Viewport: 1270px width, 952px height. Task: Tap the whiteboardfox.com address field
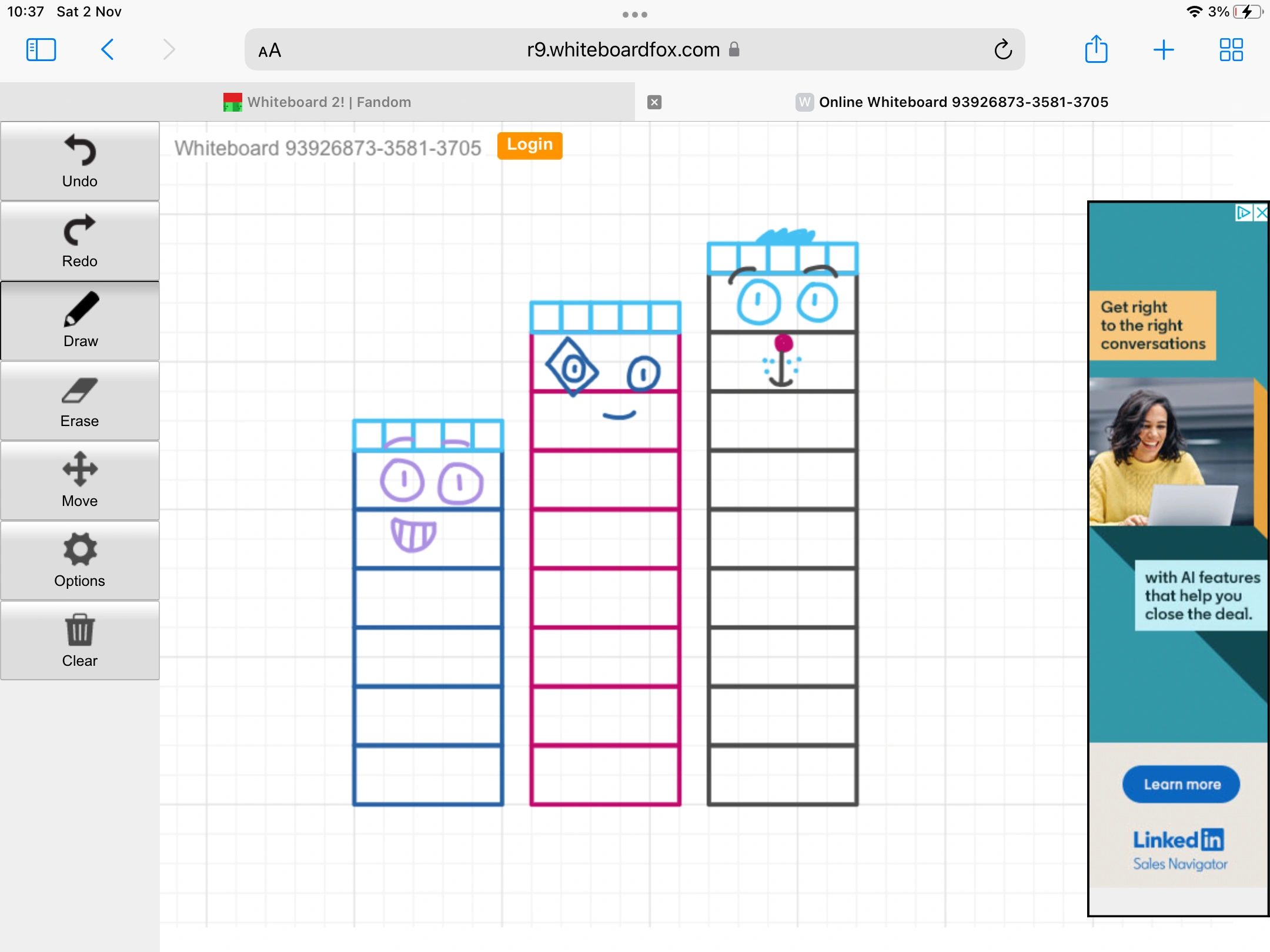click(x=623, y=50)
